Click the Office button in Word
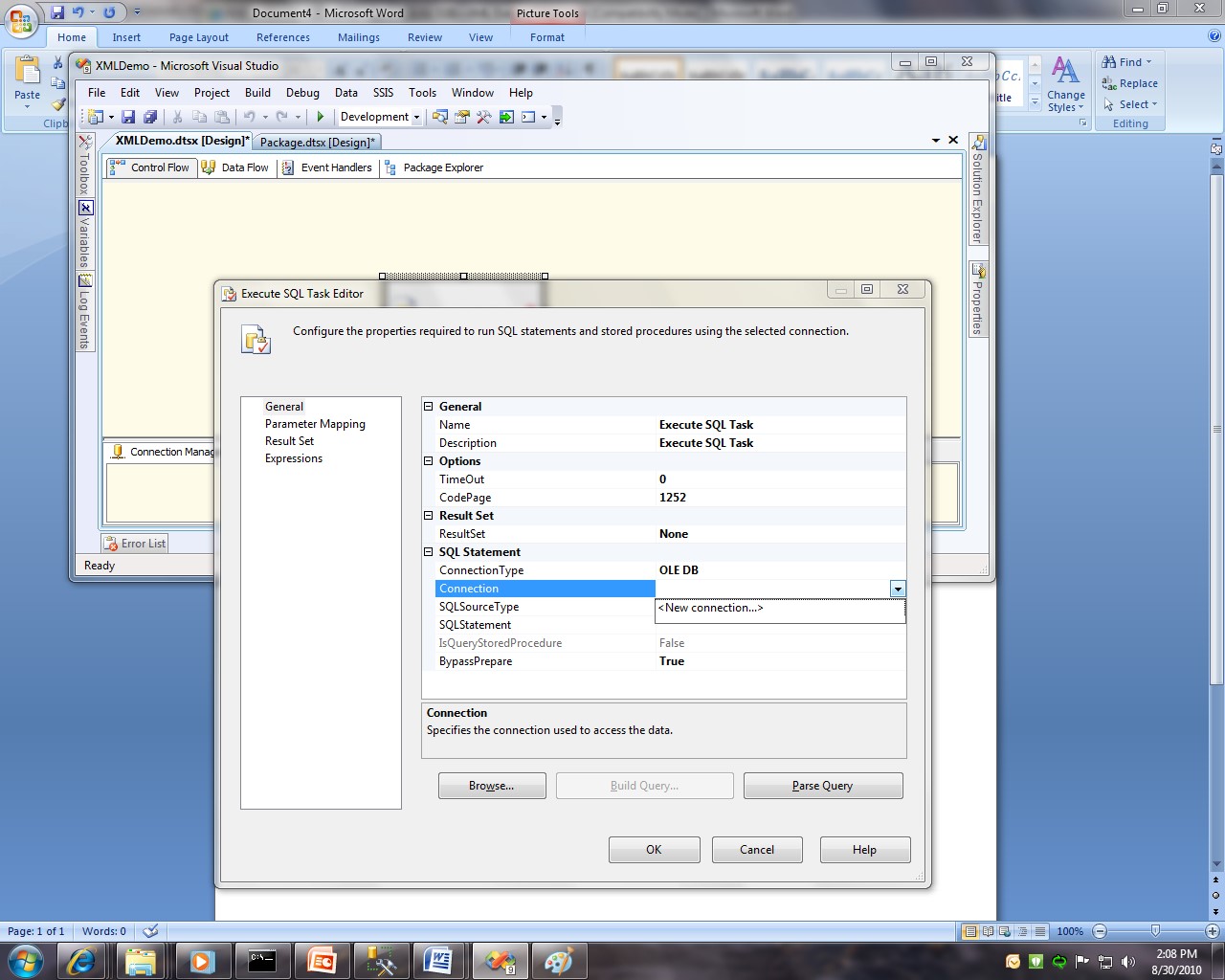 pos(21,19)
